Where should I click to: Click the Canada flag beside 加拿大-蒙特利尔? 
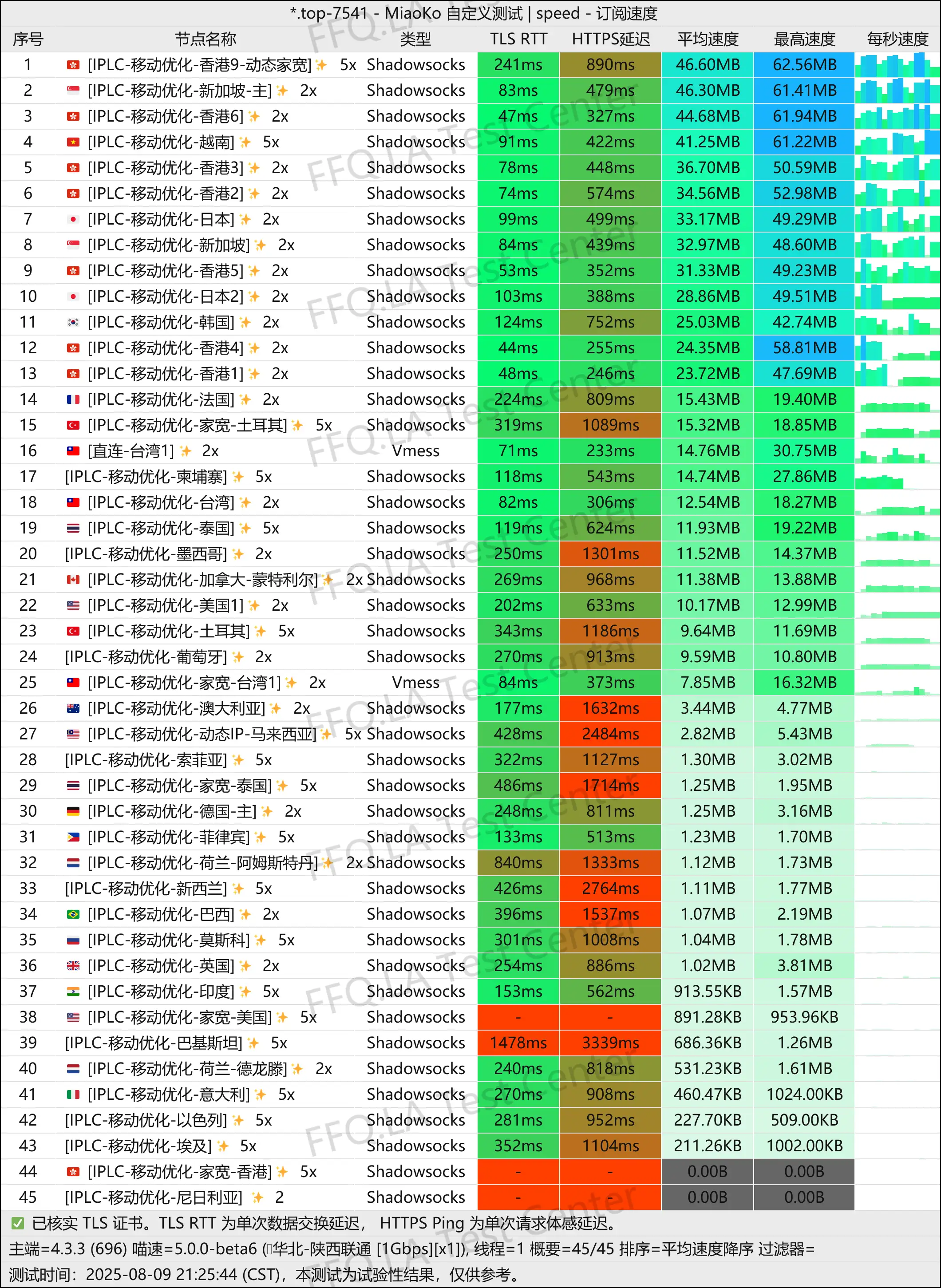coord(73,580)
